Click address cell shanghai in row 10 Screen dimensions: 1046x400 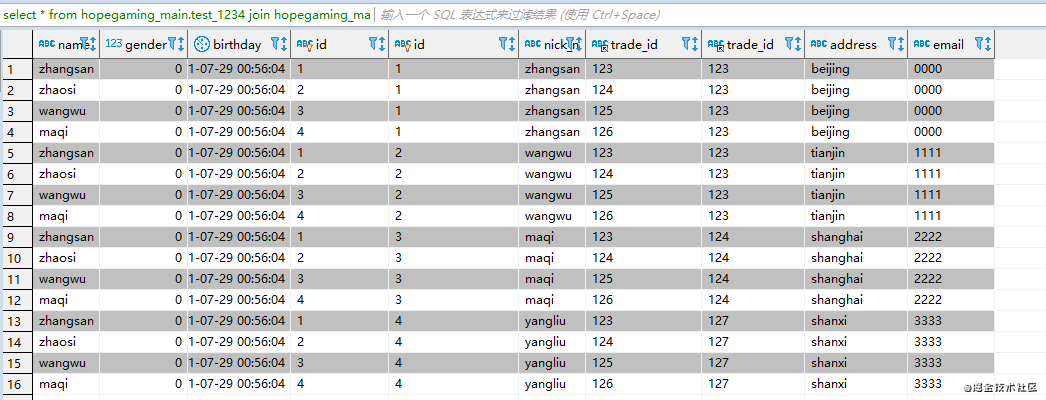point(856,258)
